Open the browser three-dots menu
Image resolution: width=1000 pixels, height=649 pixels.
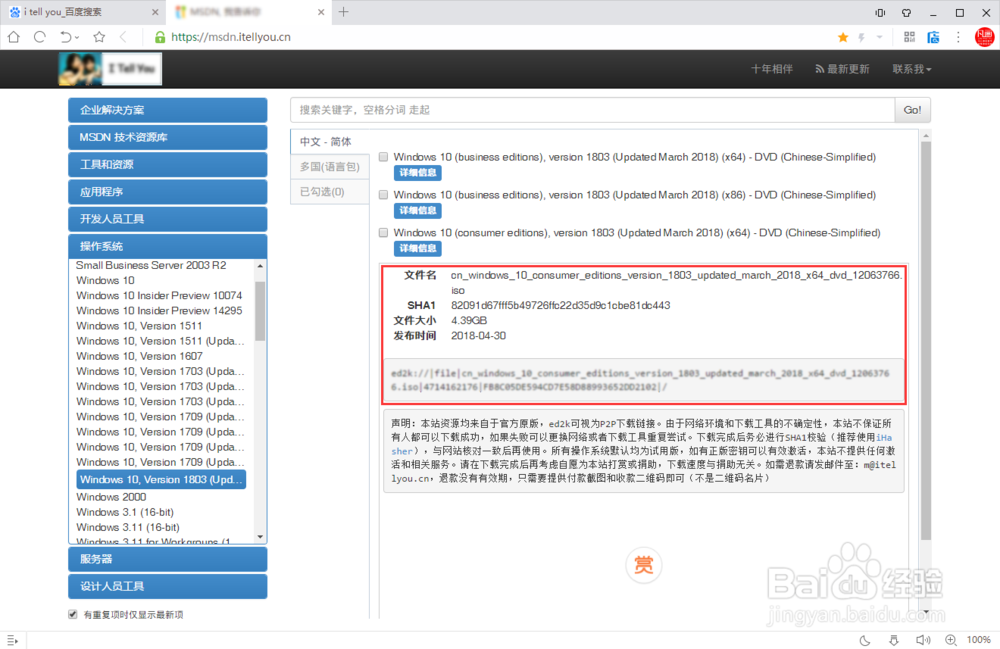[958, 37]
